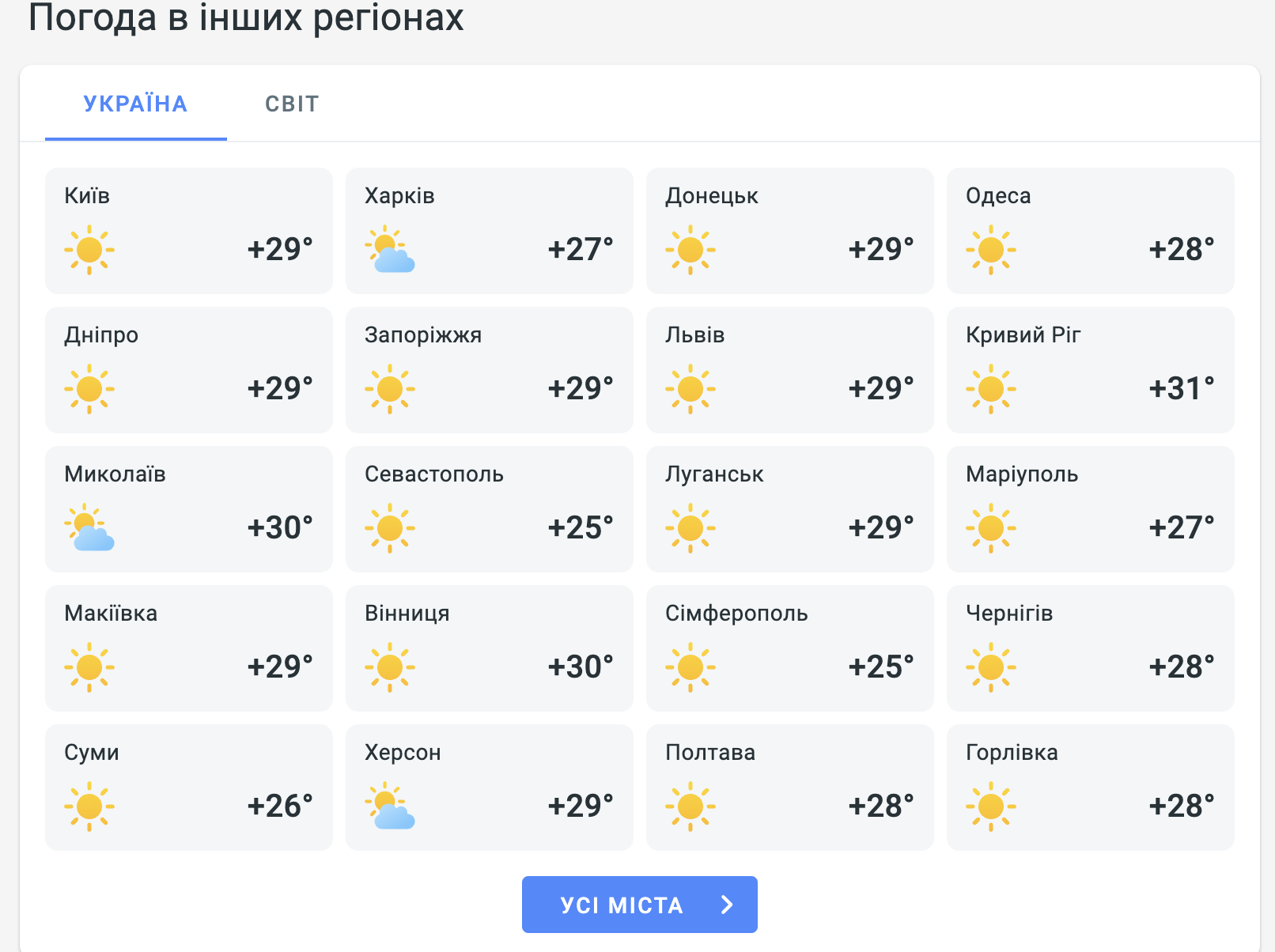Image resolution: width=1275 pixels, height=952 pixels.
Task: Click the partly cloudy icon for Миколаїв
Action: (89, 528)
